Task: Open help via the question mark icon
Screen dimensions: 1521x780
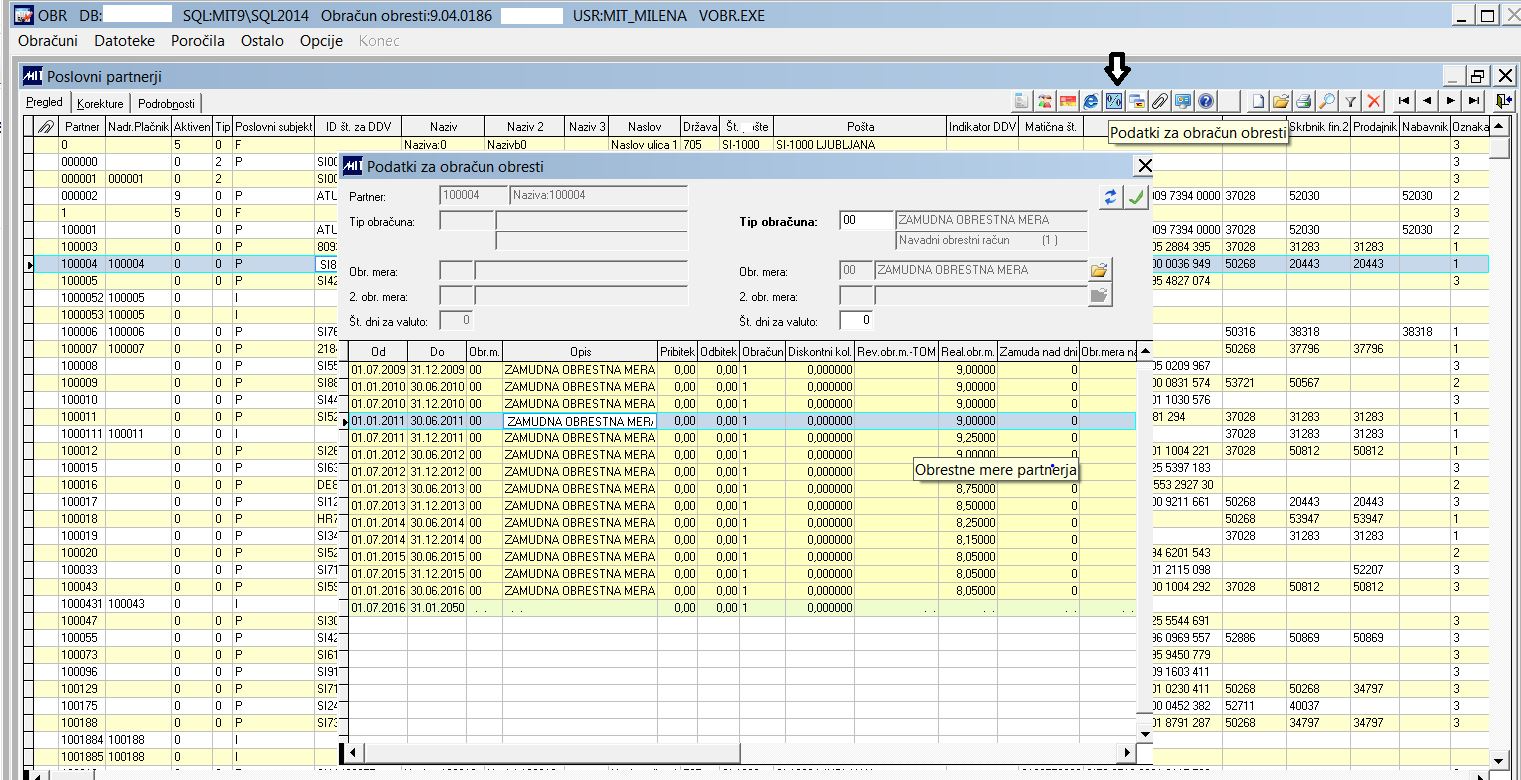Action: pyautogui.click(x=1204, y=100)
